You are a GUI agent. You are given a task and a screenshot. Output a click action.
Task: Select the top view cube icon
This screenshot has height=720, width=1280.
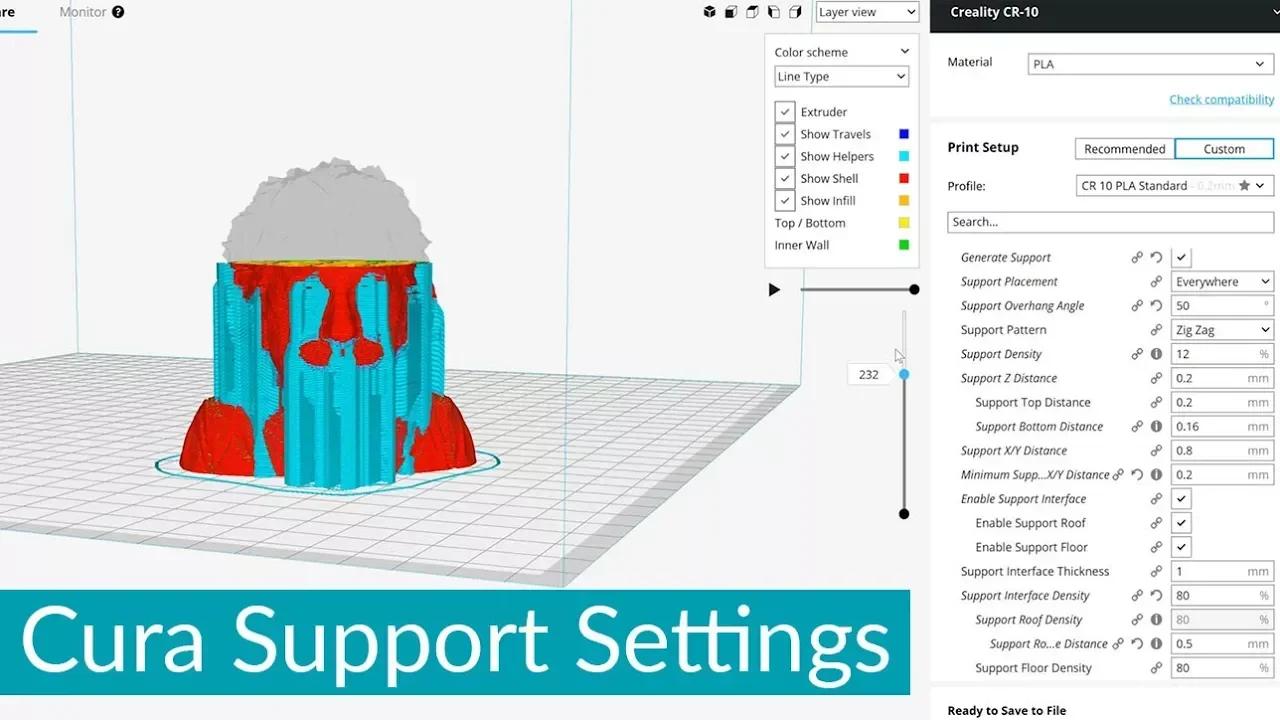(x=752, y=12)
